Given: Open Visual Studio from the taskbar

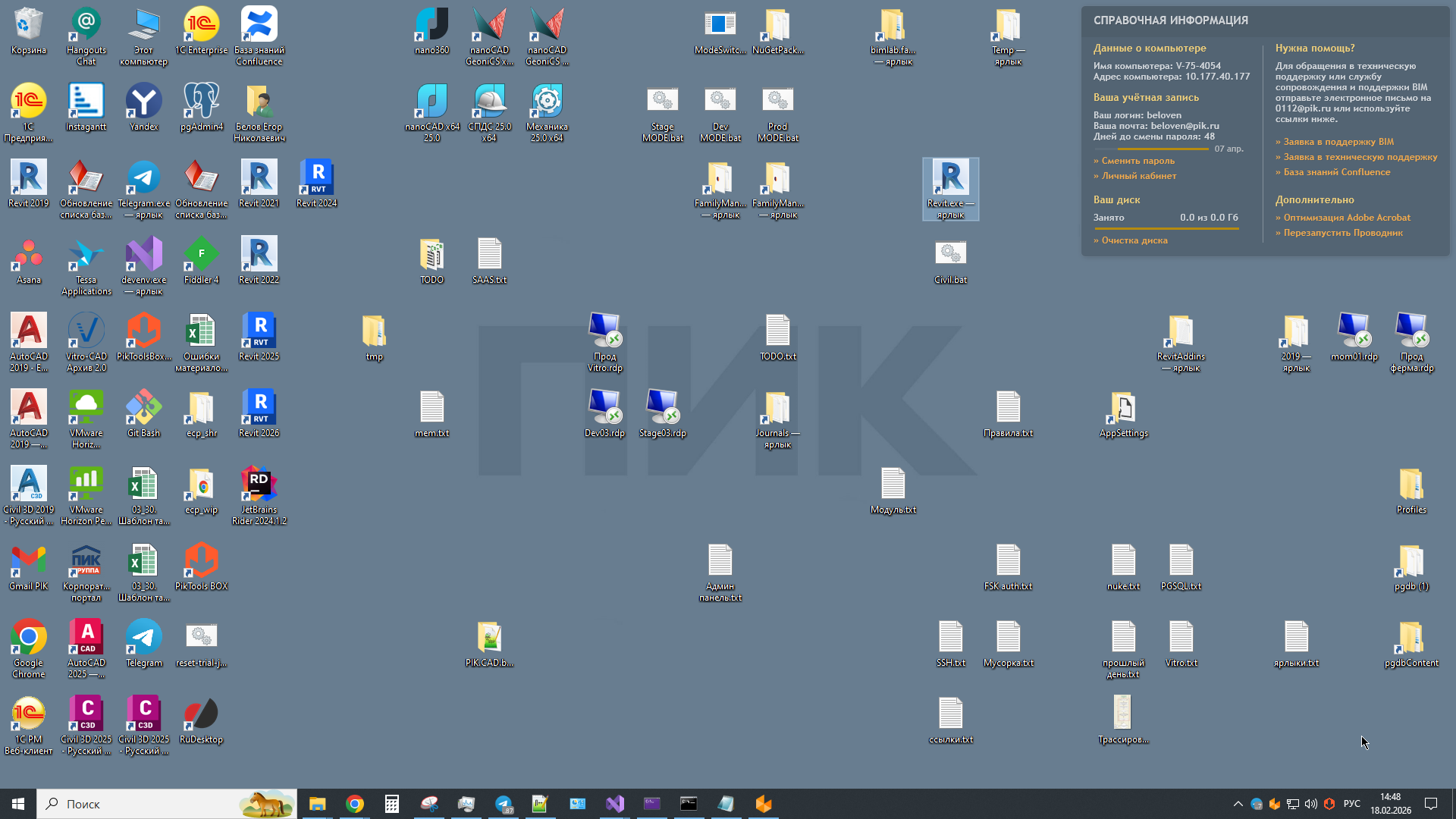Looking at the screenshot, I should (614, 804).
